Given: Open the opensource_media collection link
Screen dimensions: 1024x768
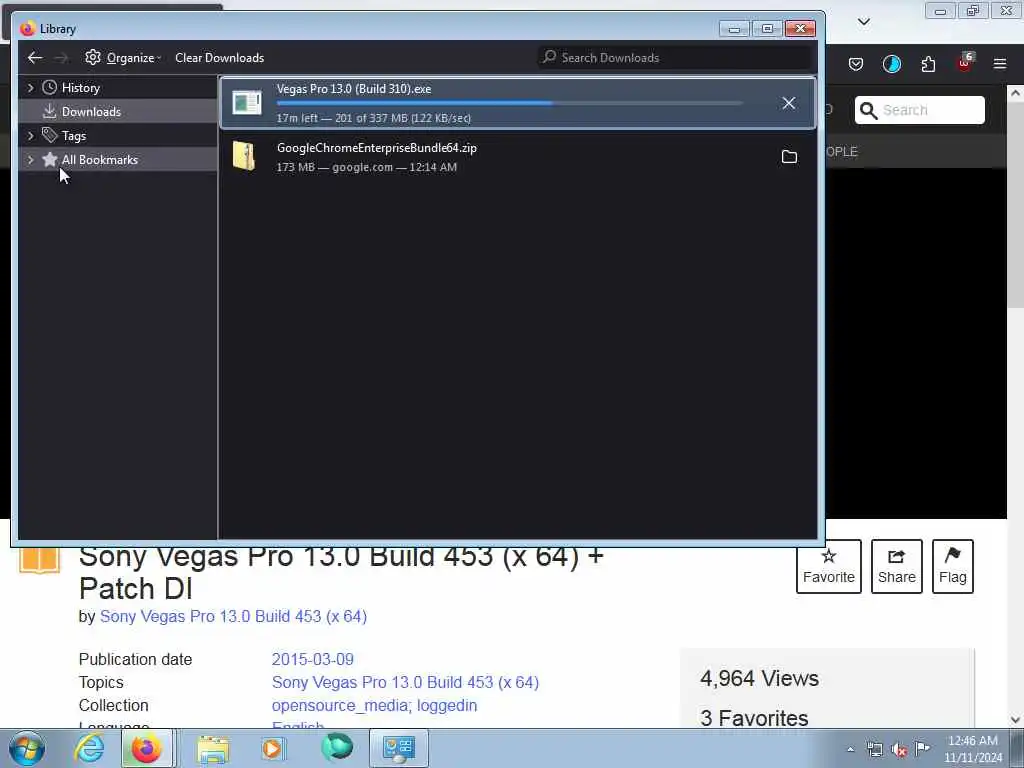Looking at the screenshot, I should [342, 706].
